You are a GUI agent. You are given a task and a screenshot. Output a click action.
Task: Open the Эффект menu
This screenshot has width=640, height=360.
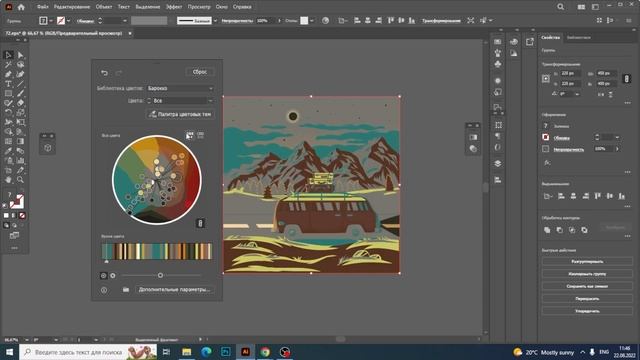click(x=174, y=7)
